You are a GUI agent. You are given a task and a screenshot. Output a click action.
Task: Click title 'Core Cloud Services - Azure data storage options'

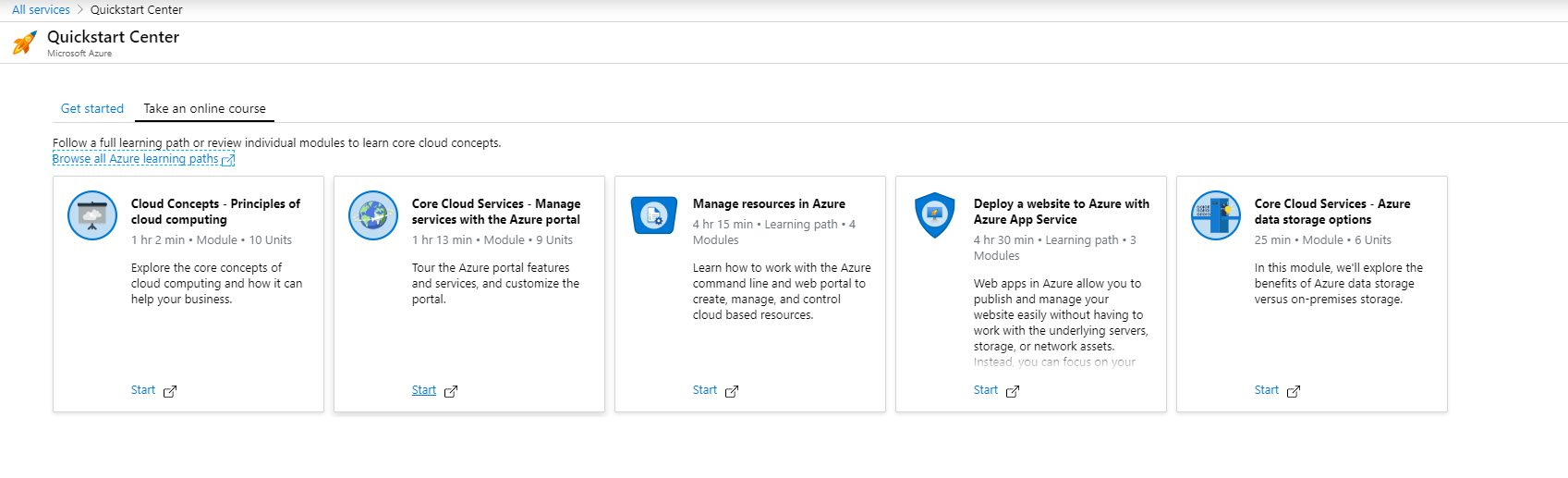point(1332,212)
